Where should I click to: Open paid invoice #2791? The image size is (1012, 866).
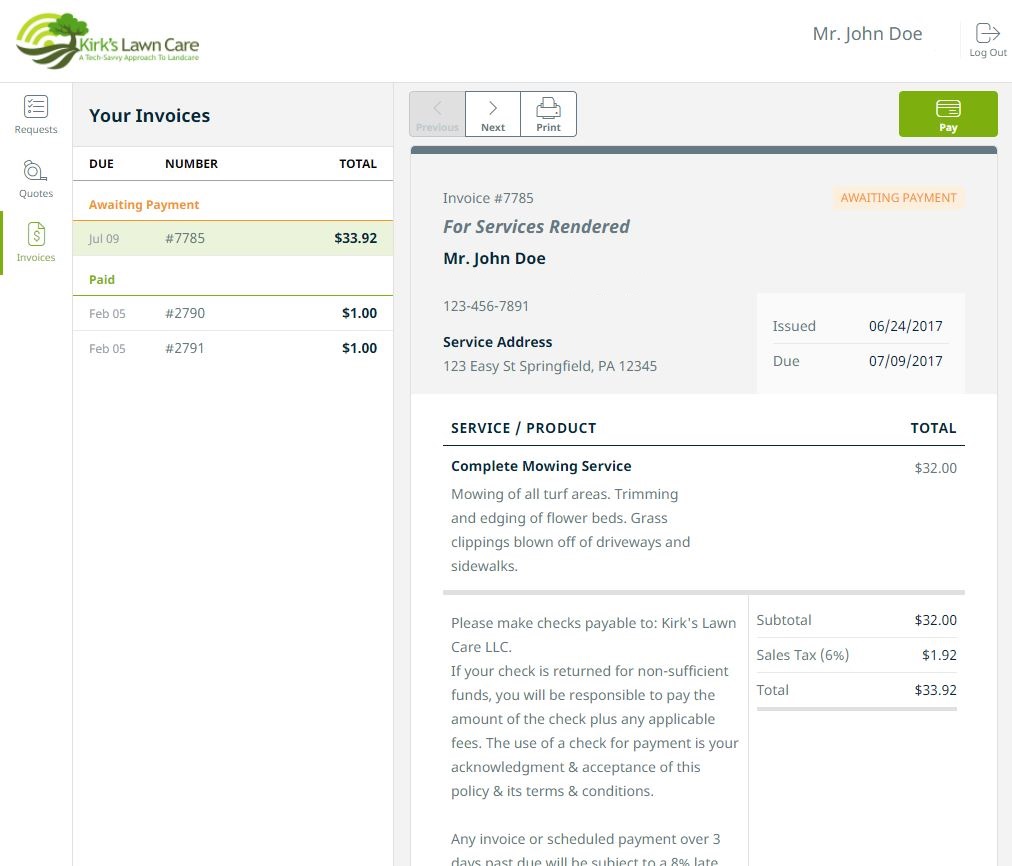pos(232,348)
